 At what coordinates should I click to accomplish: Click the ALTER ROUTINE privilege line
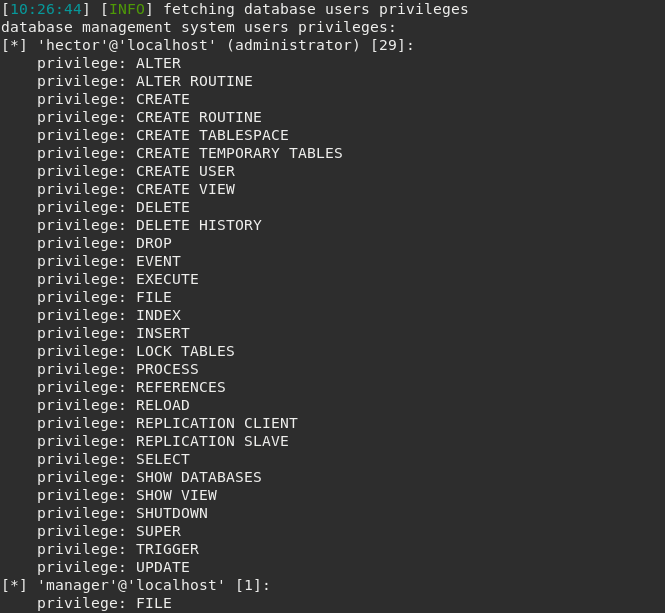pos(145,81)
